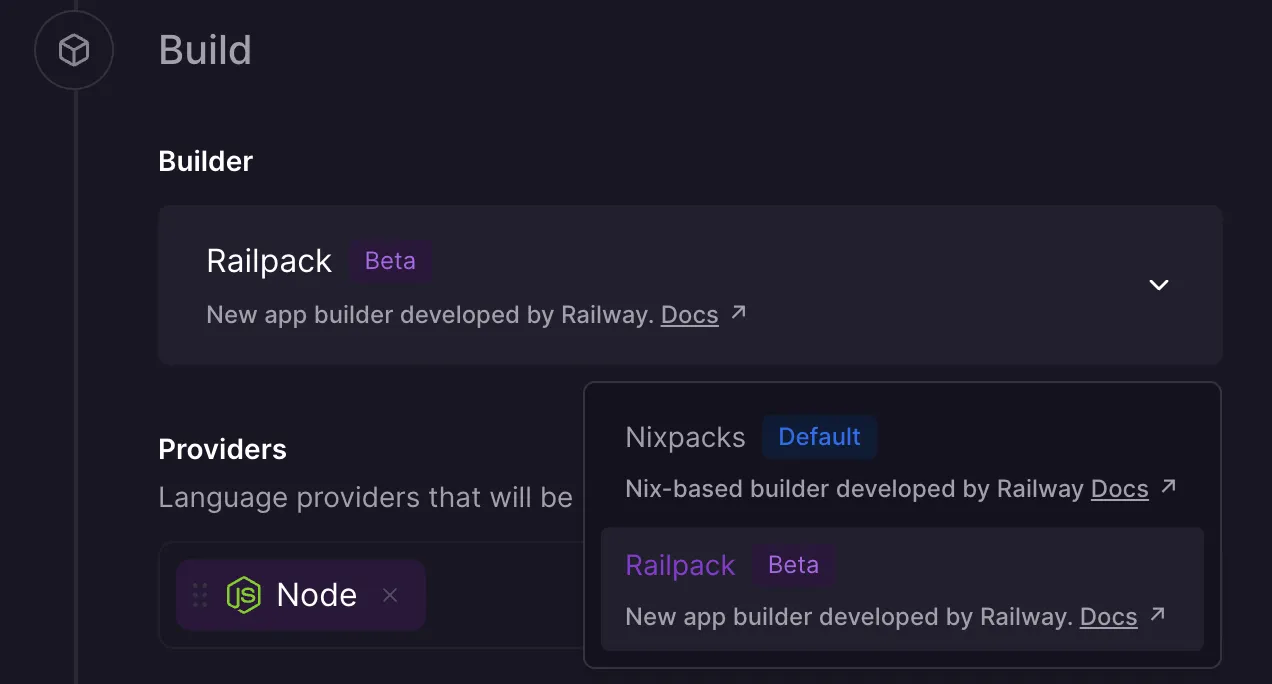This screenshot has height=684, width=1272.
Task: Click the Beta badge in the dropdown list's Railpack option
Action: (x=793, y=565)
